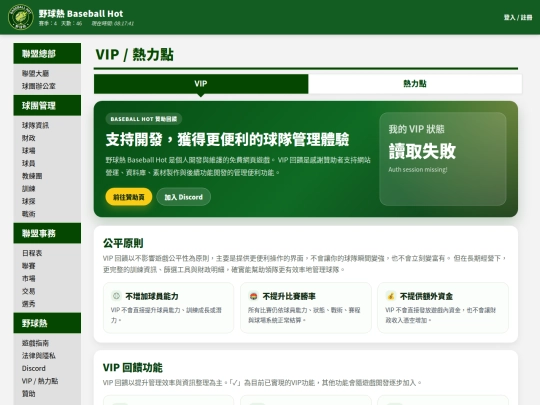Open the 聯賽 sidebar link

[x=29, y=266]
